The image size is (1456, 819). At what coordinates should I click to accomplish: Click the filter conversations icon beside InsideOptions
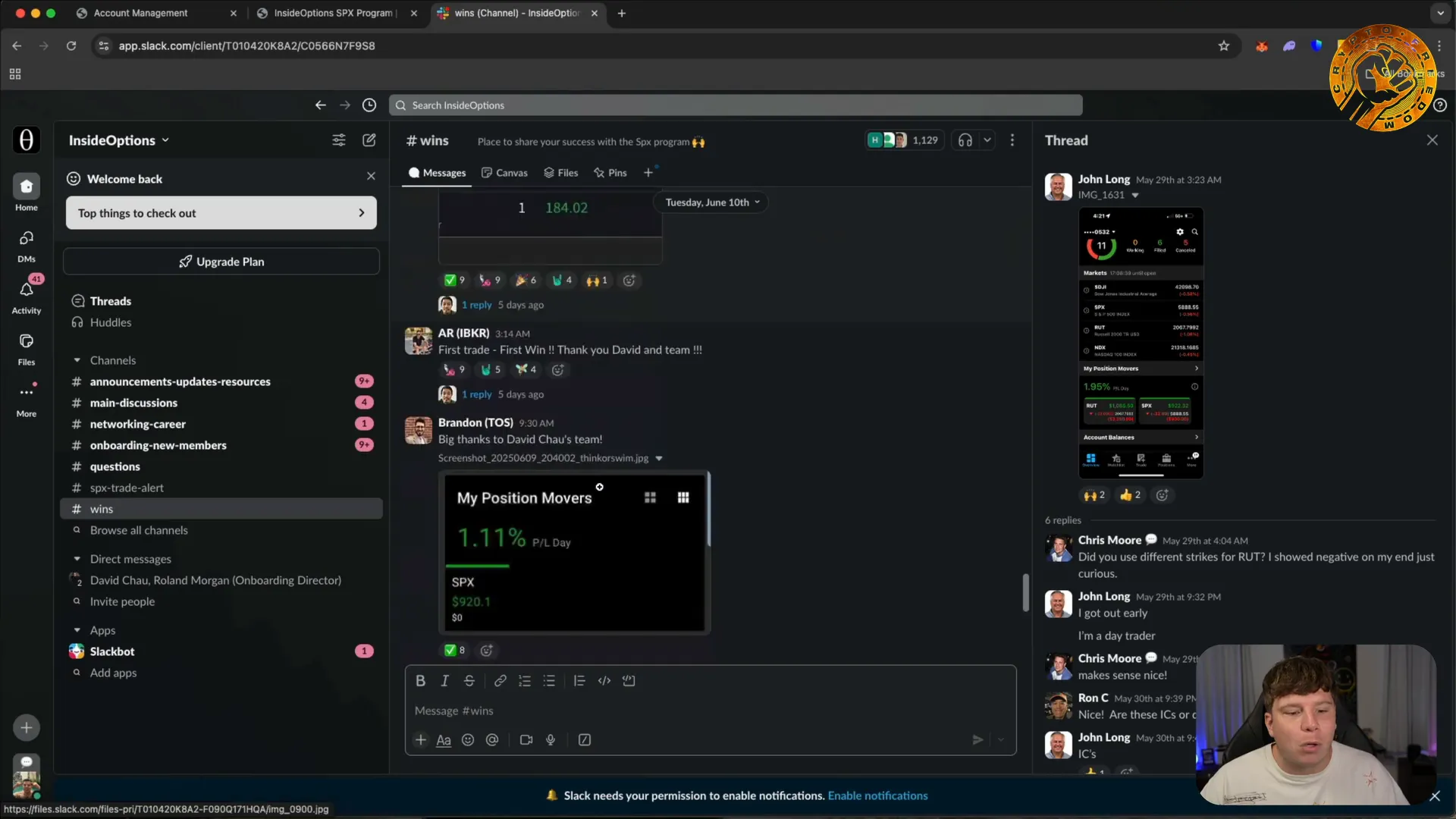pos(339,140)
